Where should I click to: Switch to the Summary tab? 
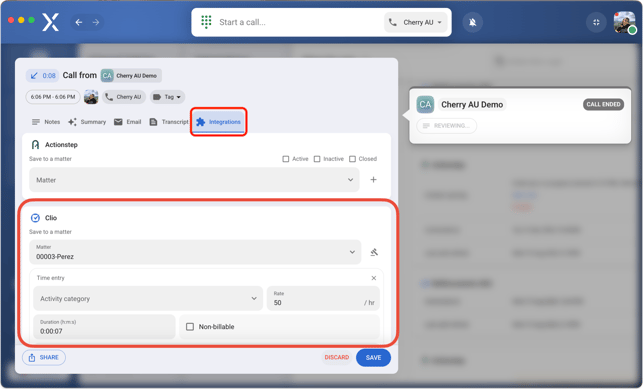(87, 122)
